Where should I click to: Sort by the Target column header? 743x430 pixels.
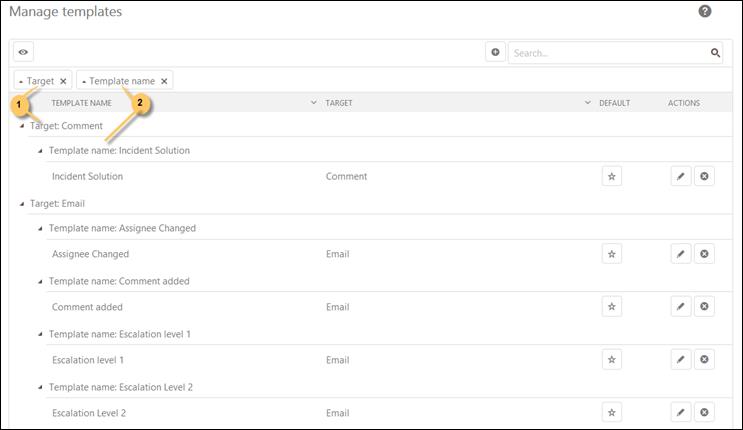[340, 103]
